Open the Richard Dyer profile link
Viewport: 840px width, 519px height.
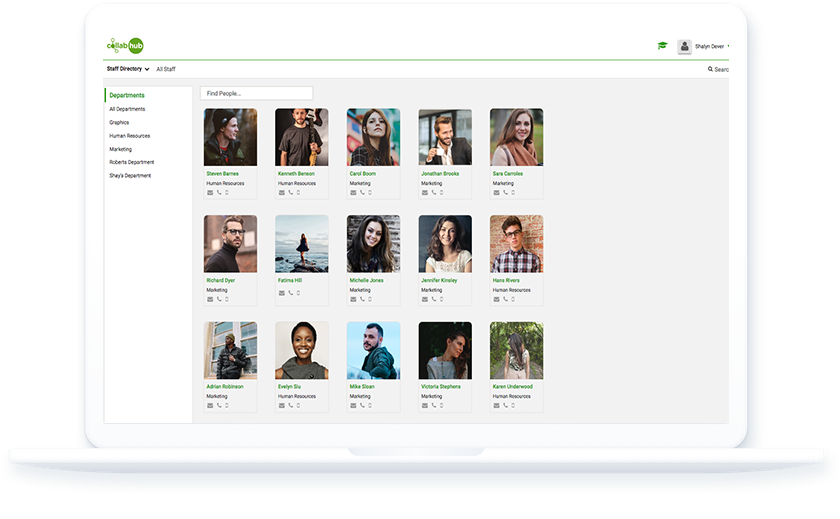tap(221, 281)
